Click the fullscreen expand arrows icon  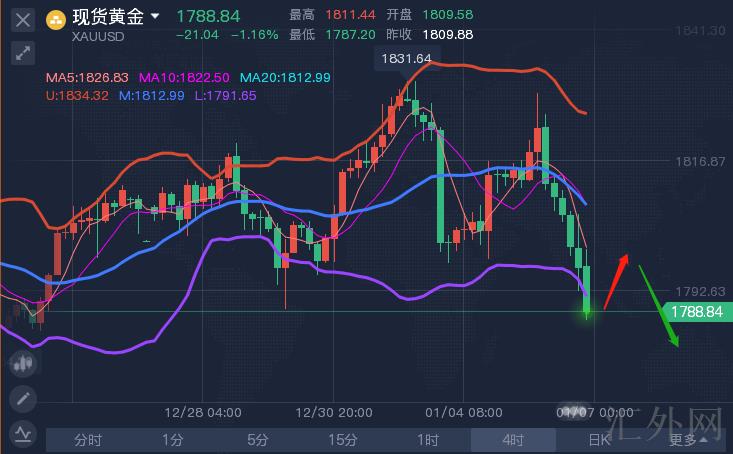click(x=23, y=53)
